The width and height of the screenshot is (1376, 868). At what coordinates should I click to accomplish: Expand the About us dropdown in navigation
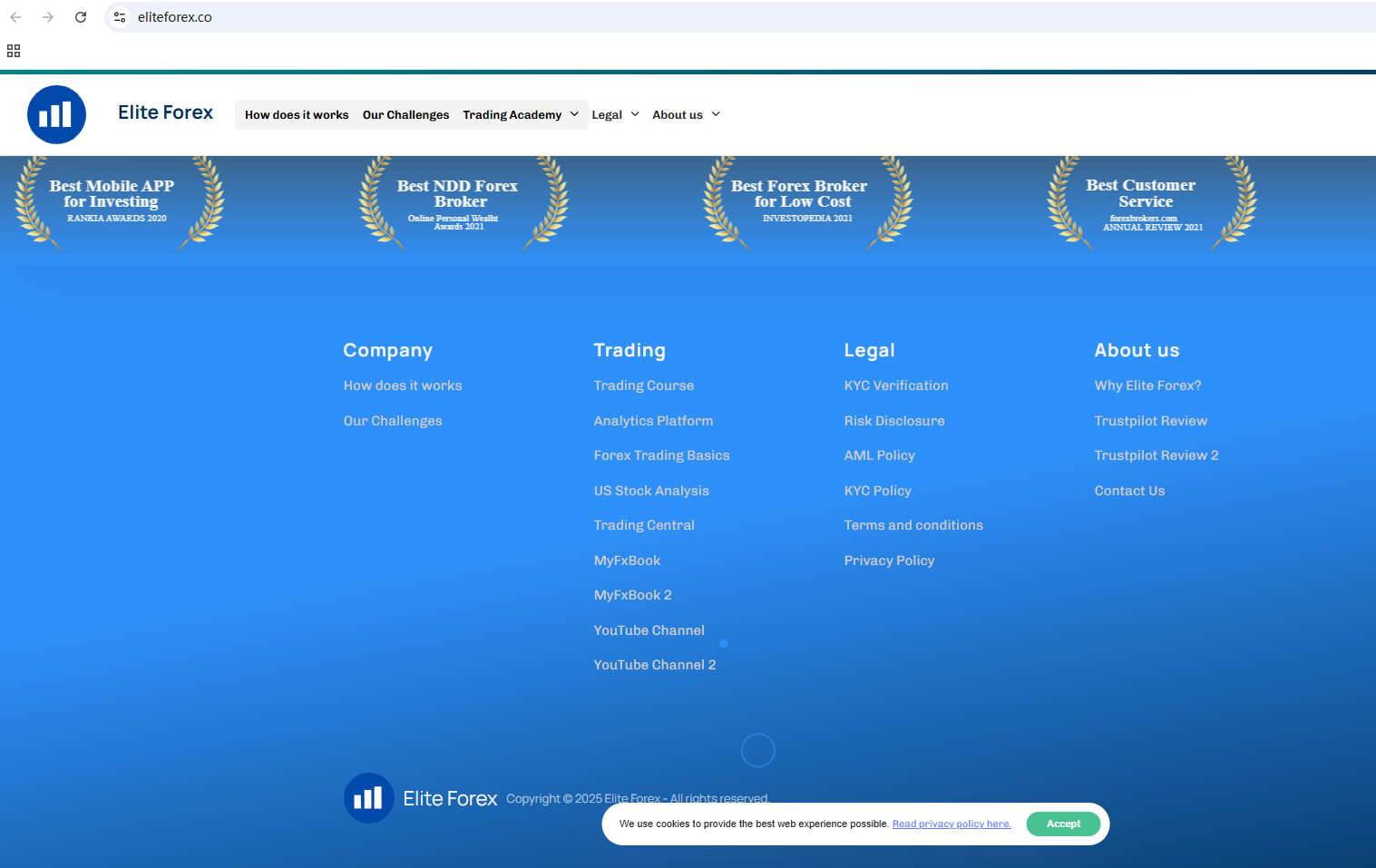pos(686,115)
